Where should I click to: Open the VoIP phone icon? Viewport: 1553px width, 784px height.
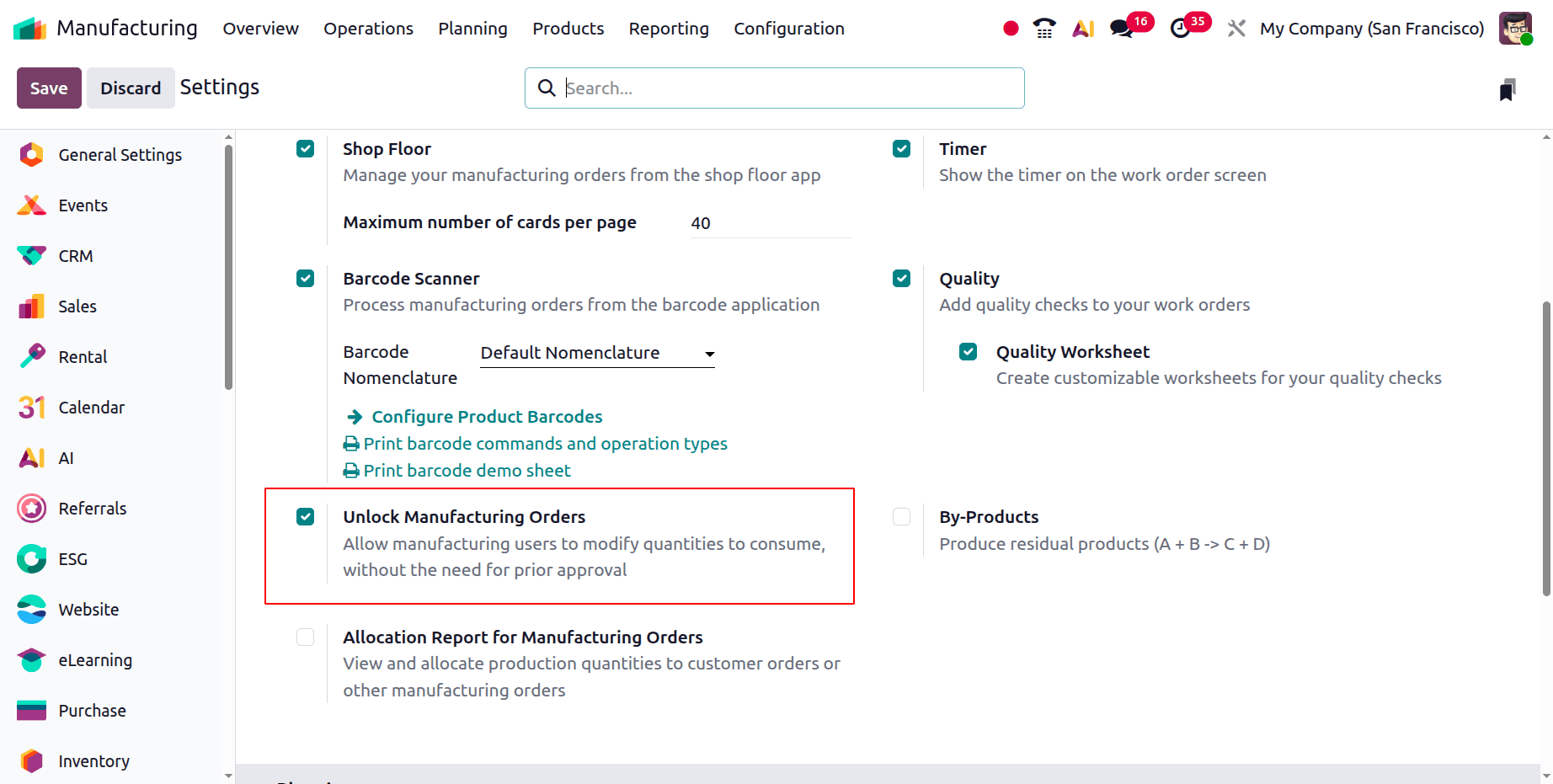pyautogui.click(x=1044, y=29)
